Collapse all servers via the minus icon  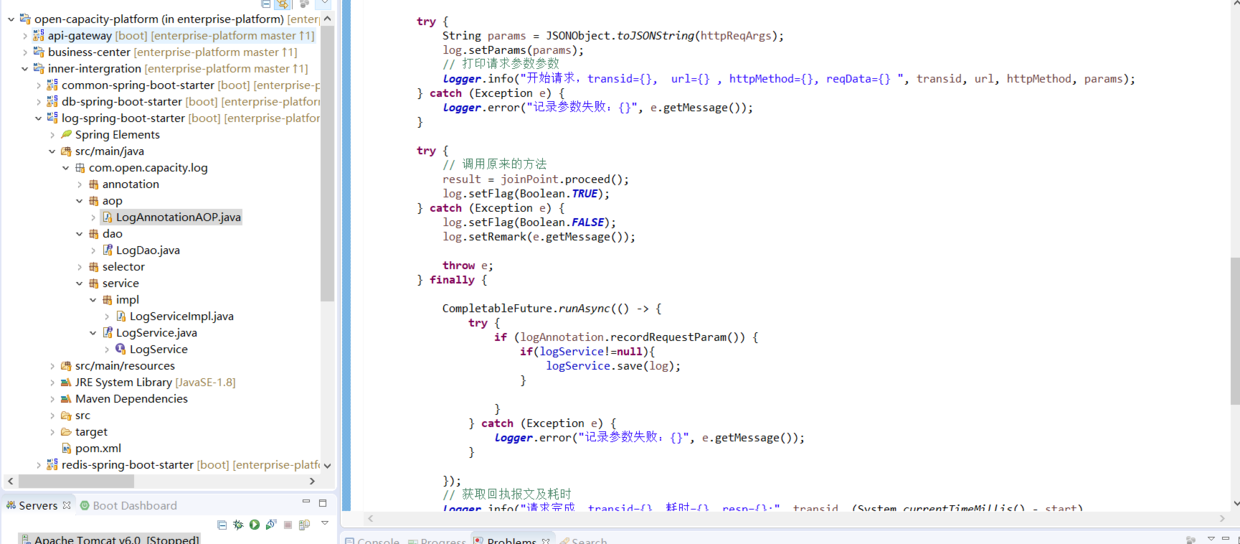coord(222,525)
